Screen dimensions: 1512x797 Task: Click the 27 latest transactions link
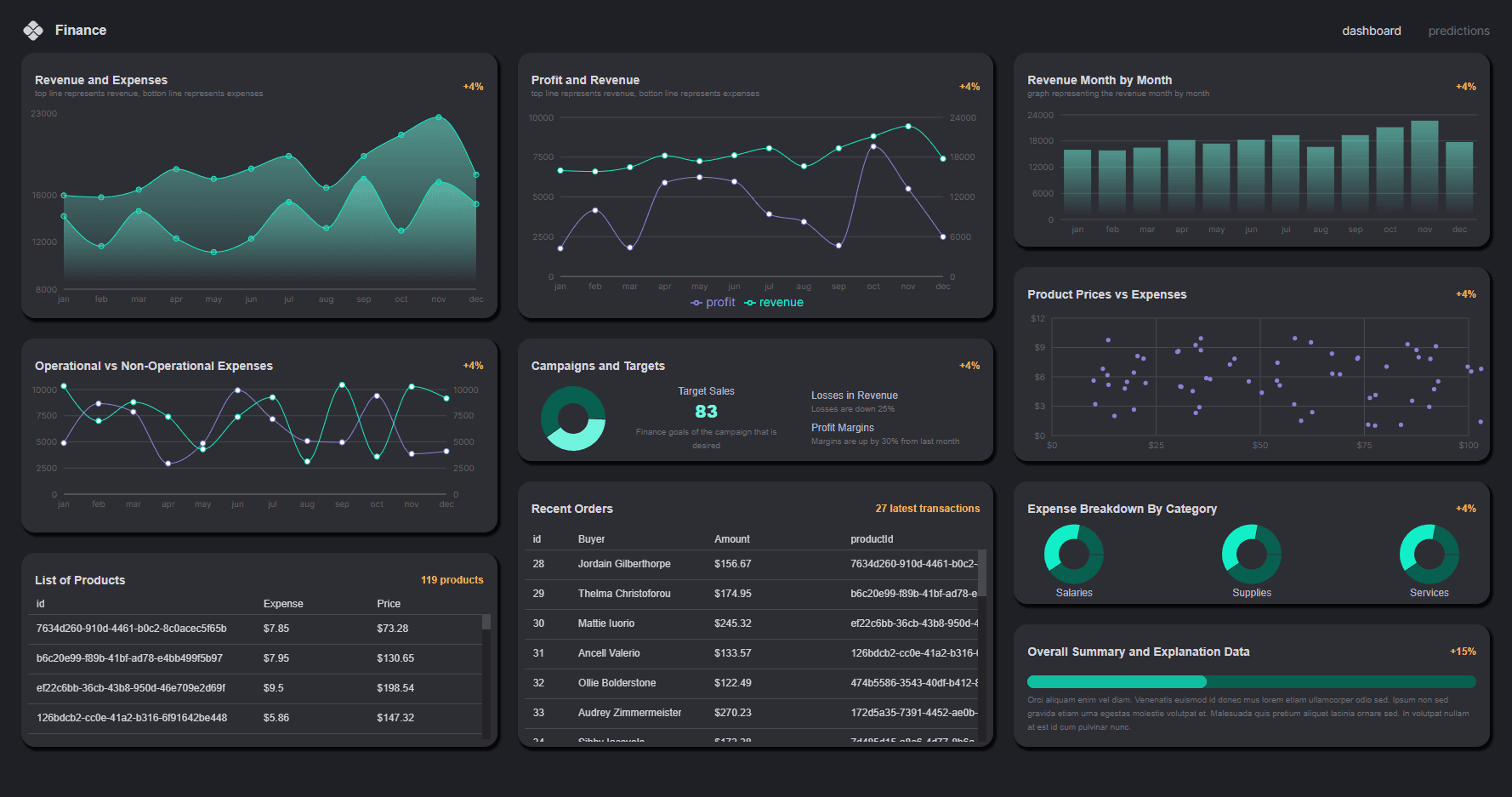pos(927,509)
